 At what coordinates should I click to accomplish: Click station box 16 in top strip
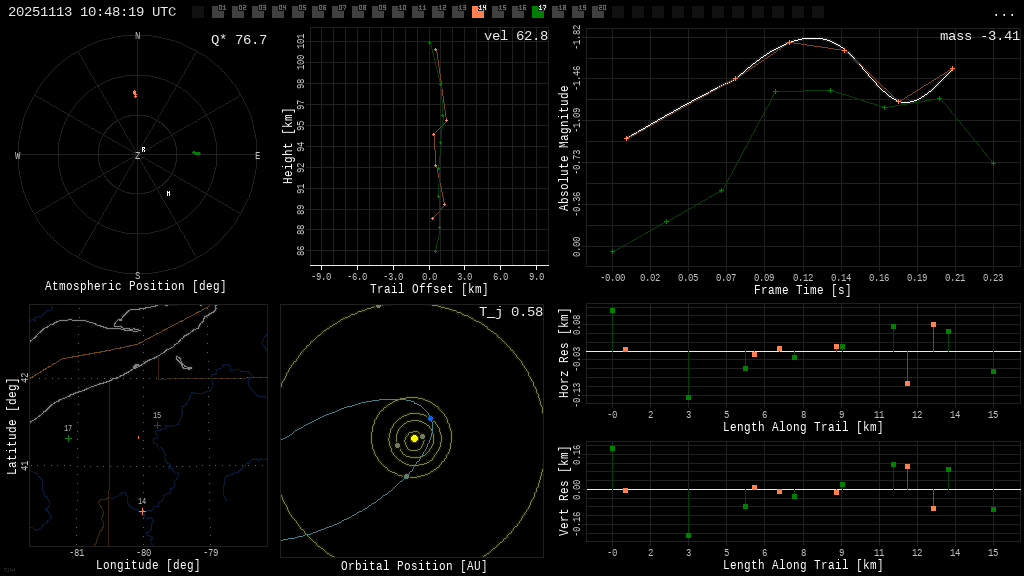(518, 12)
